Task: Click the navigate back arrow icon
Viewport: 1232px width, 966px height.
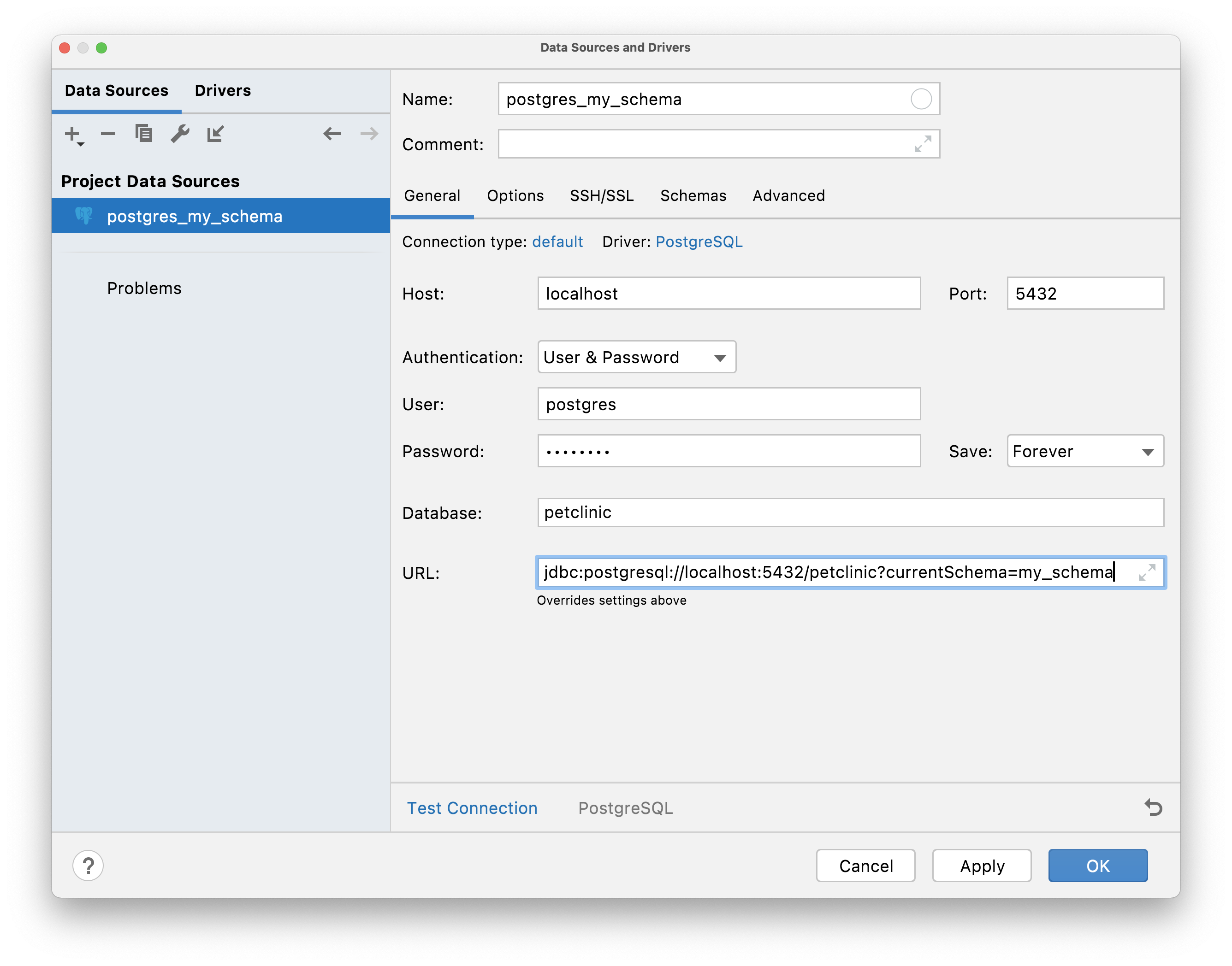Action: coord(333,134)
